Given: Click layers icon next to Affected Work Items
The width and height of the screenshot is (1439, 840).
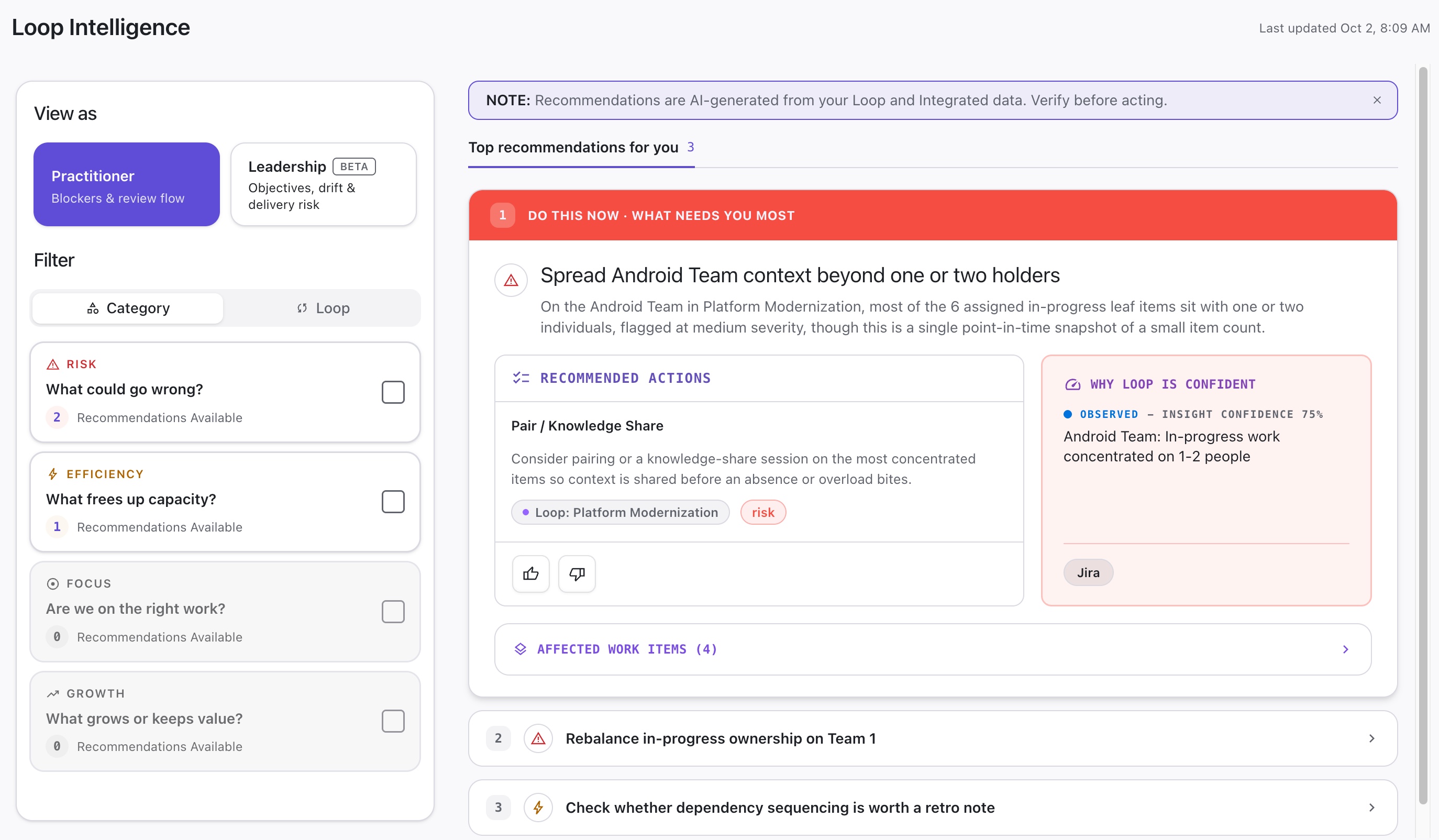Looking at the screenshot, I should coord(520,649).
